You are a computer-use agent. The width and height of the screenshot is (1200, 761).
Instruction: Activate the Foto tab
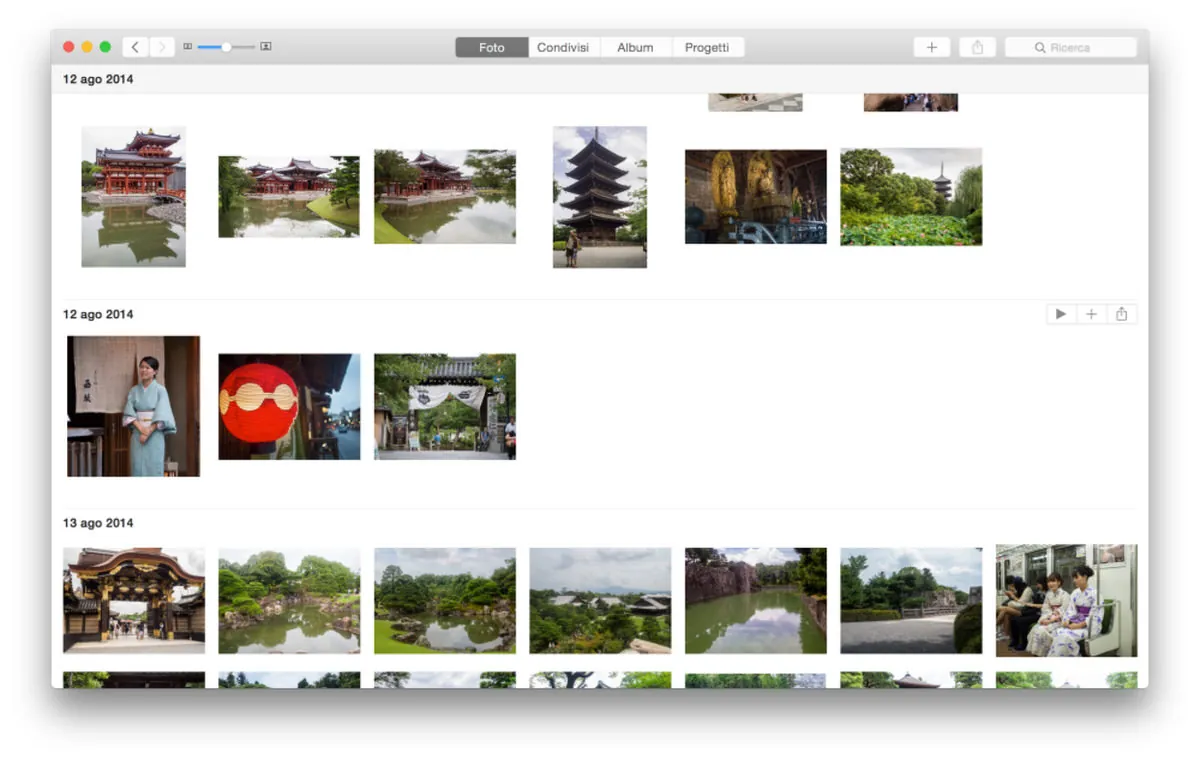[491, 46]
